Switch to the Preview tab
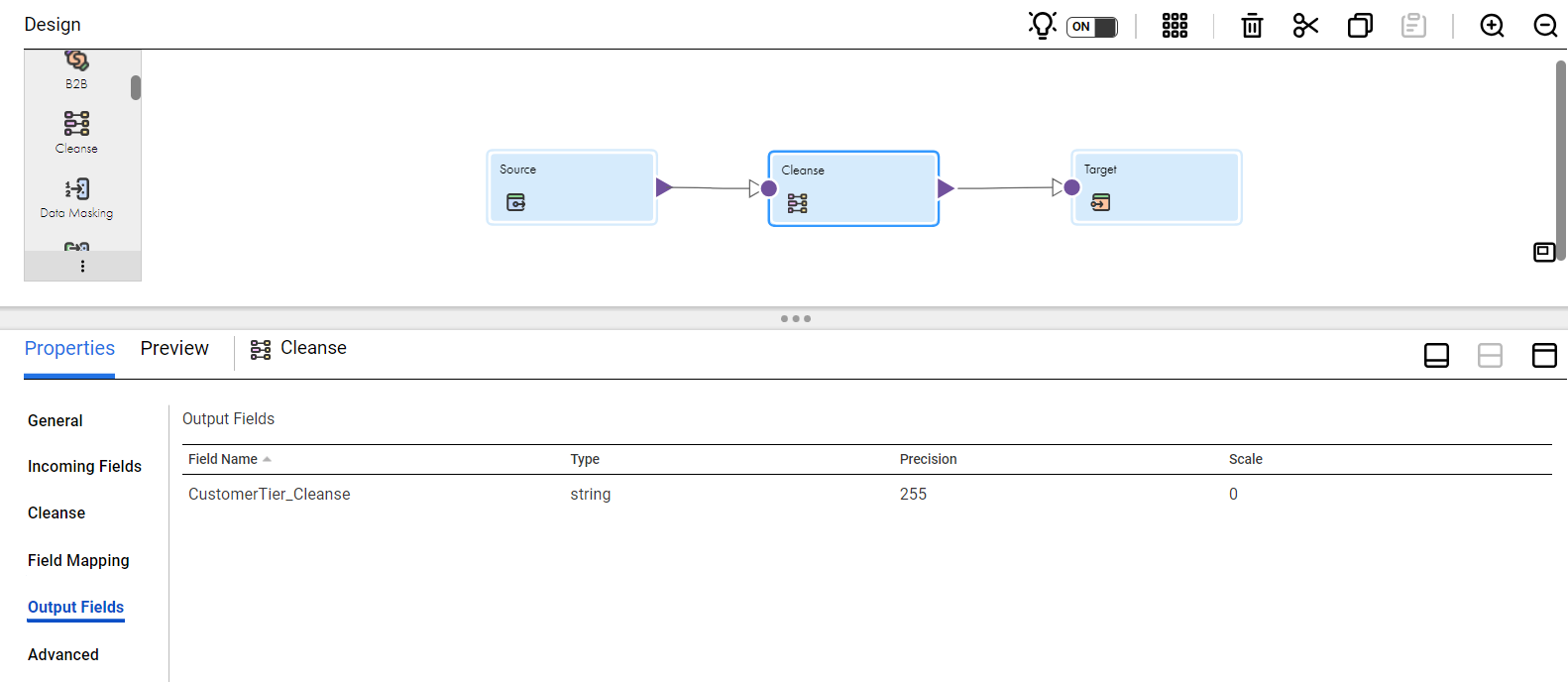 click(x=174, y=348)
